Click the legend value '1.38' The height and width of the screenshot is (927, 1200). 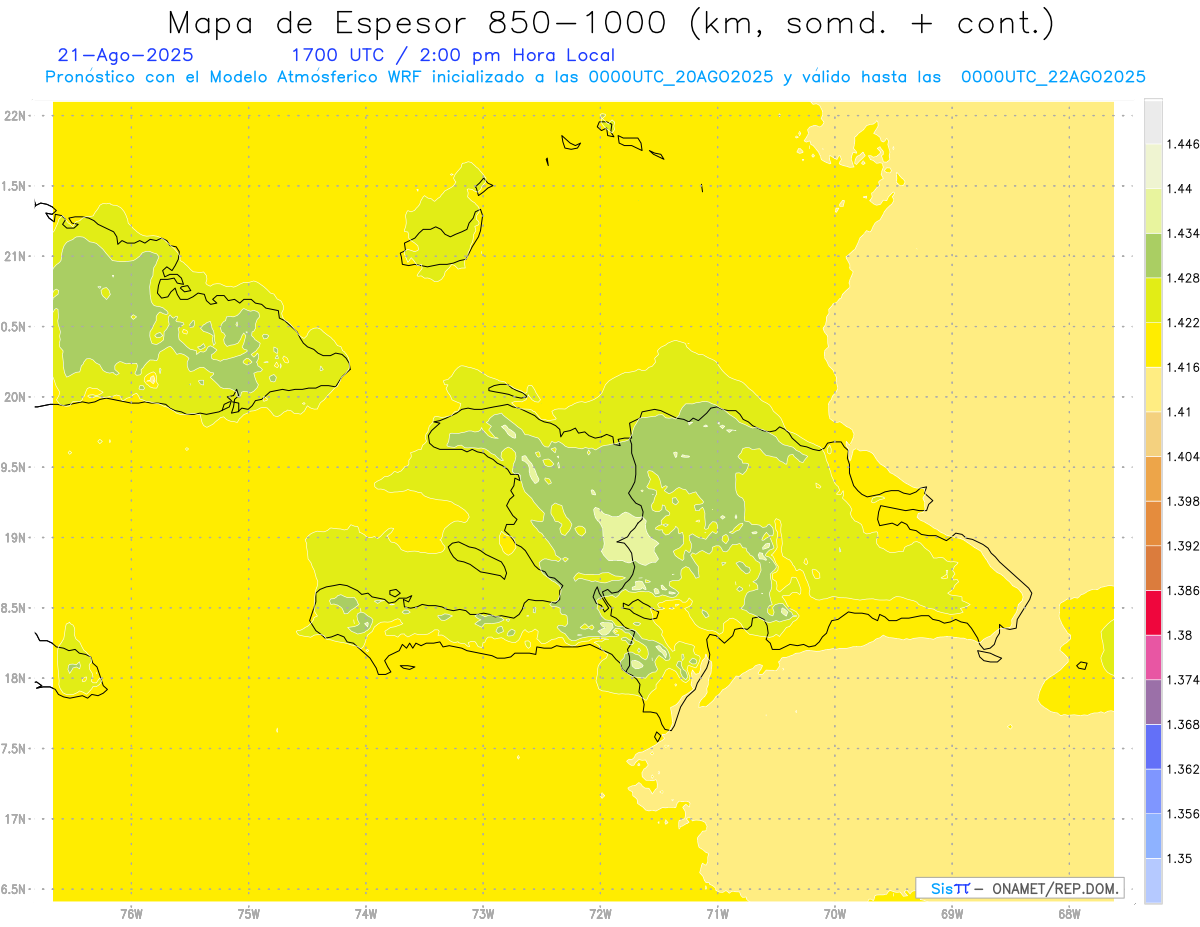1179,635
